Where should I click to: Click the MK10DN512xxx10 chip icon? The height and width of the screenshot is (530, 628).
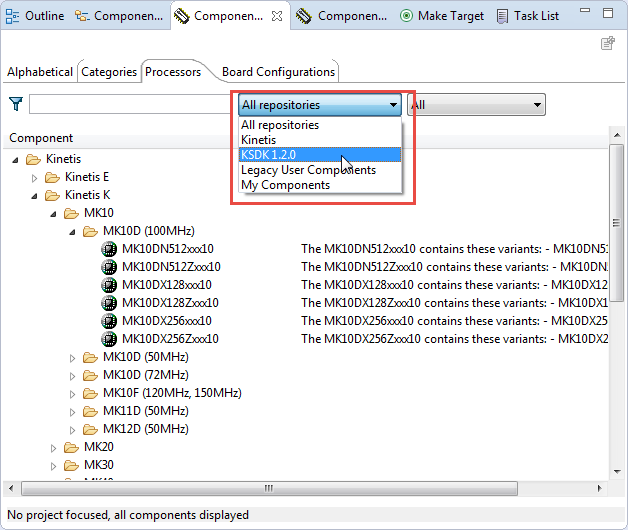(109, 249)
